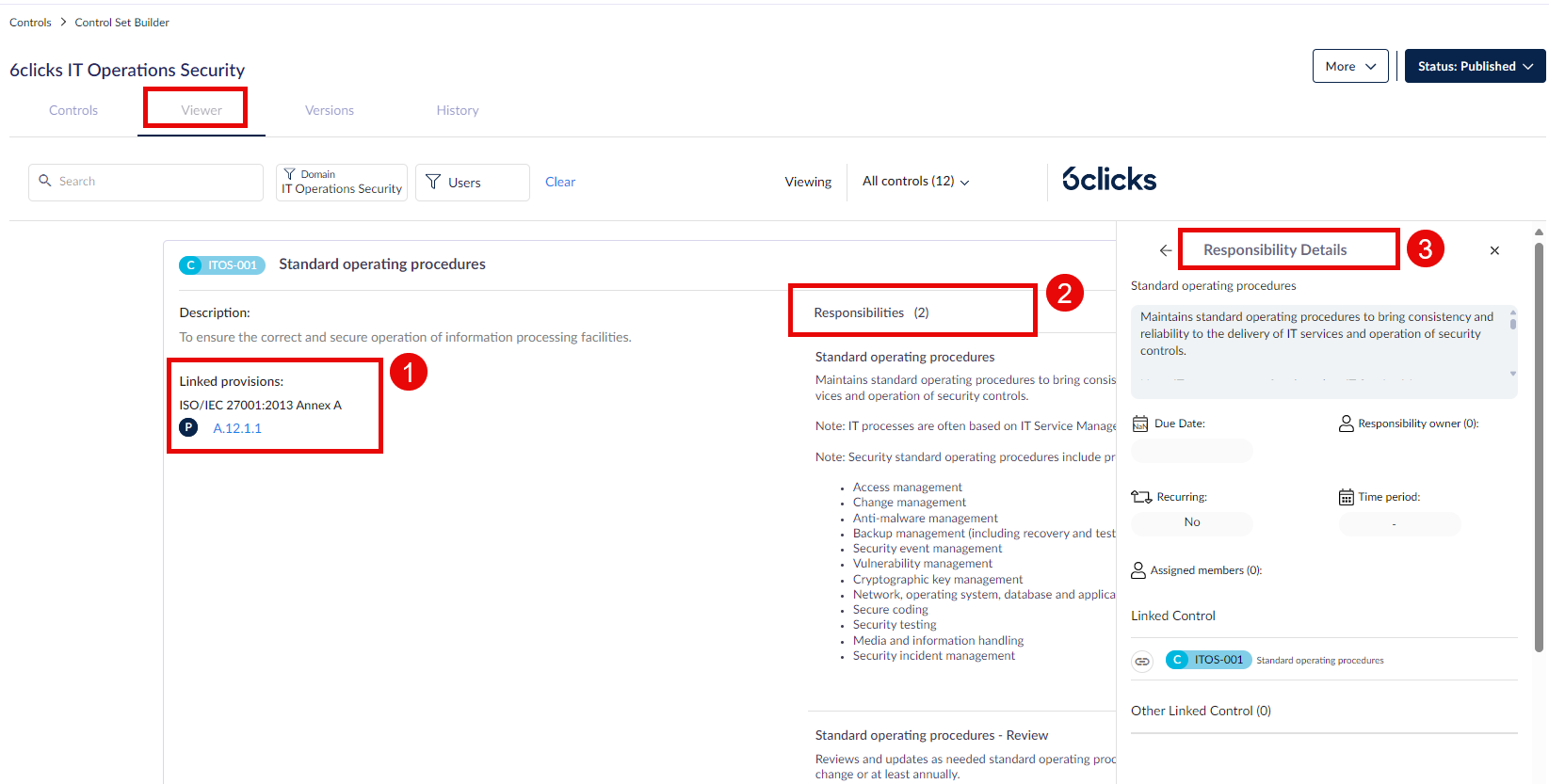Open the Users filter dropdown
The height and width of the screenshot is (784, 1549).
point(473,182)
